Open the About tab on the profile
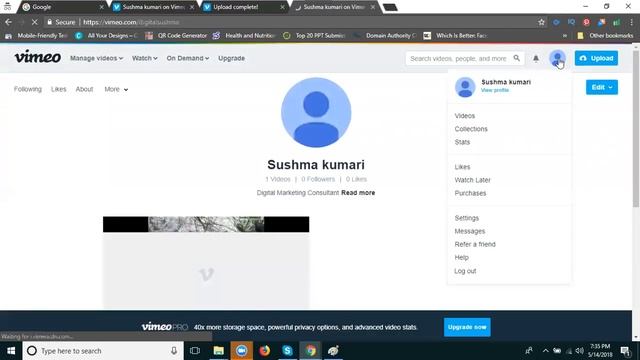Viewport: 640px width, 360px height. coord(84,89)
